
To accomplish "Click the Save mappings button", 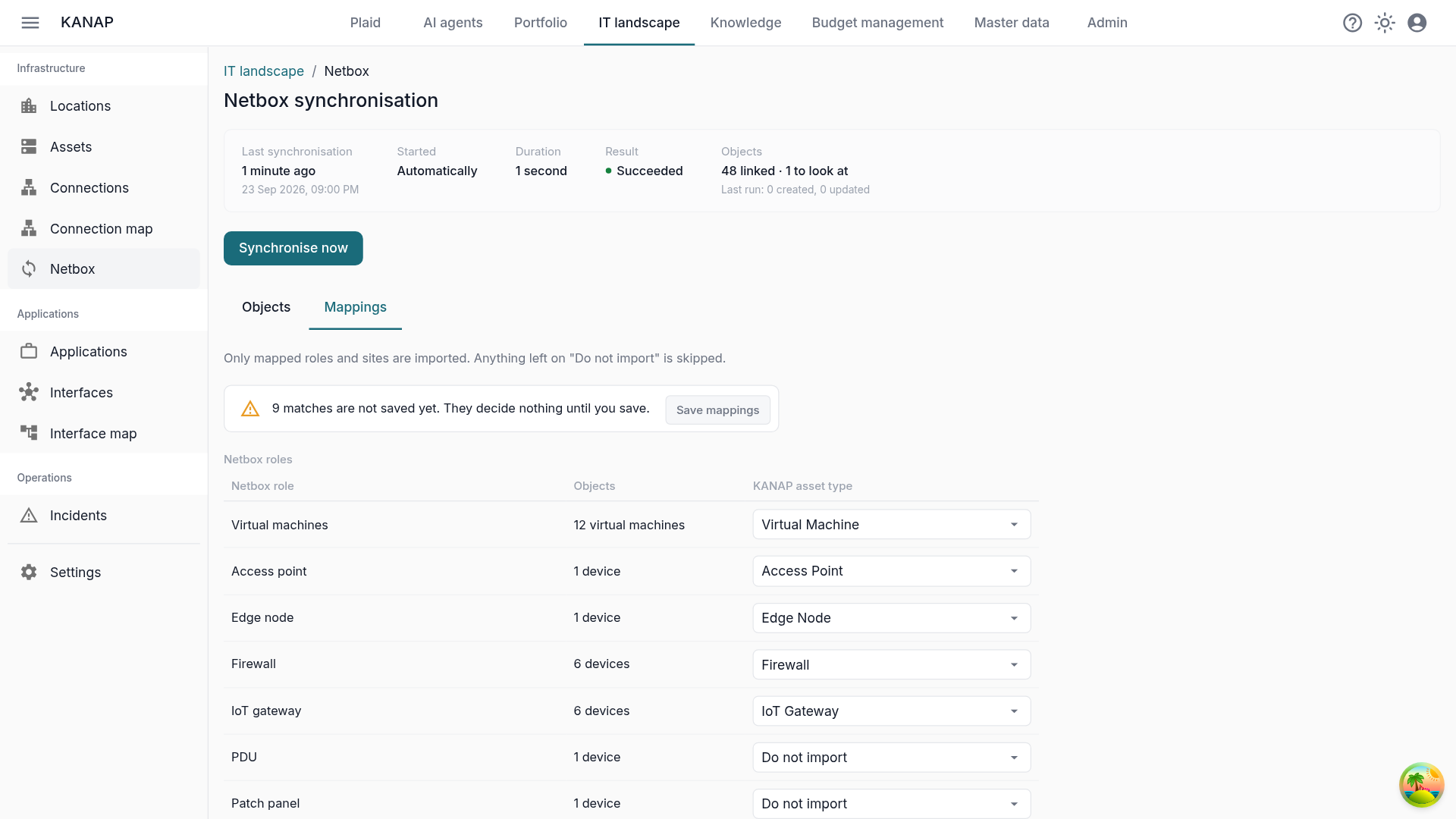I will click(x=717, y=410).
